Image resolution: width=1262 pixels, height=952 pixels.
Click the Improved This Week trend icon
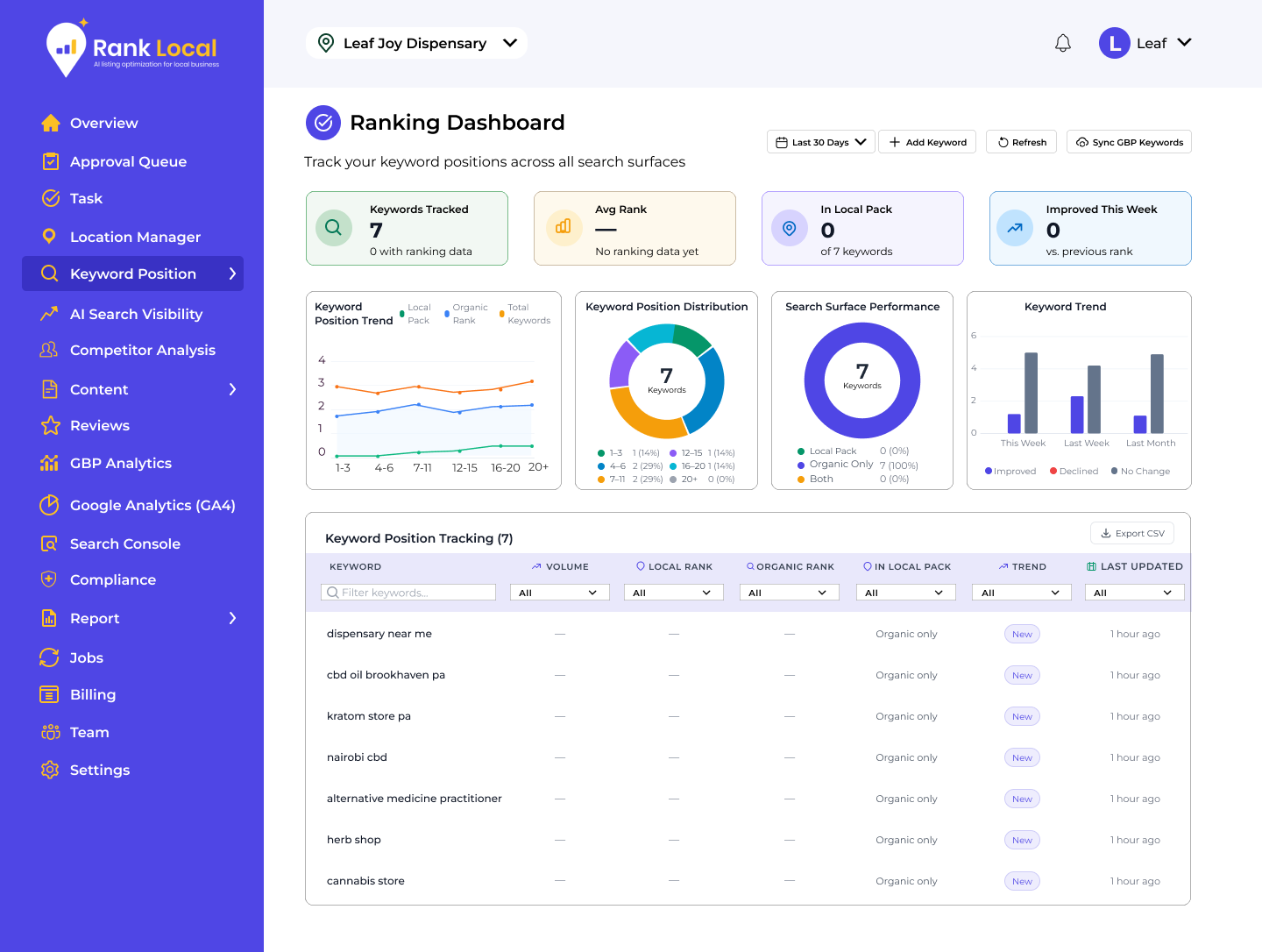pyautogui.click(x=1015, y=228)
